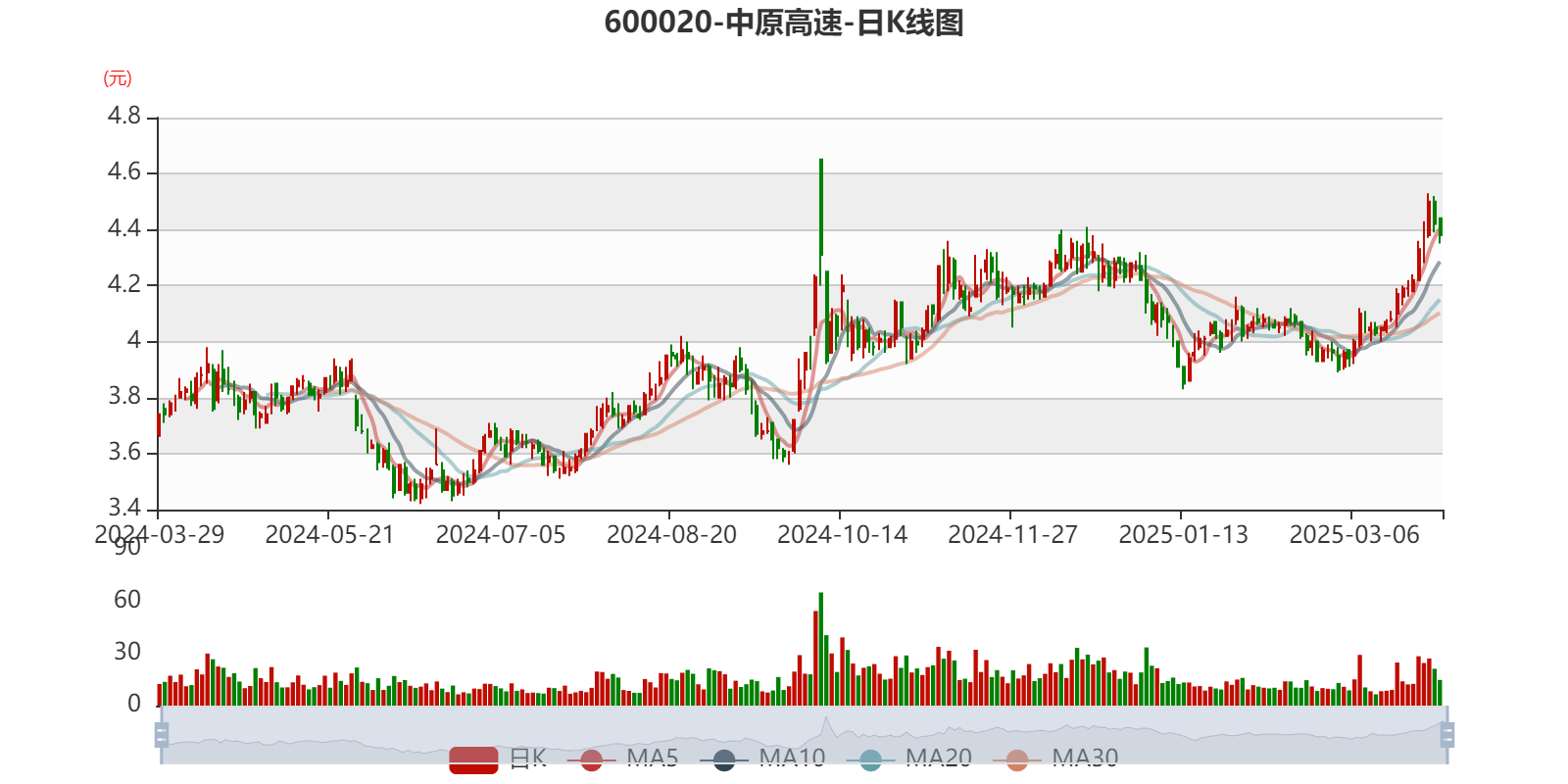This screenshot has width=1568, height=784.
Task: Click the 4.8 price axis label
Action: coord(124,117)
